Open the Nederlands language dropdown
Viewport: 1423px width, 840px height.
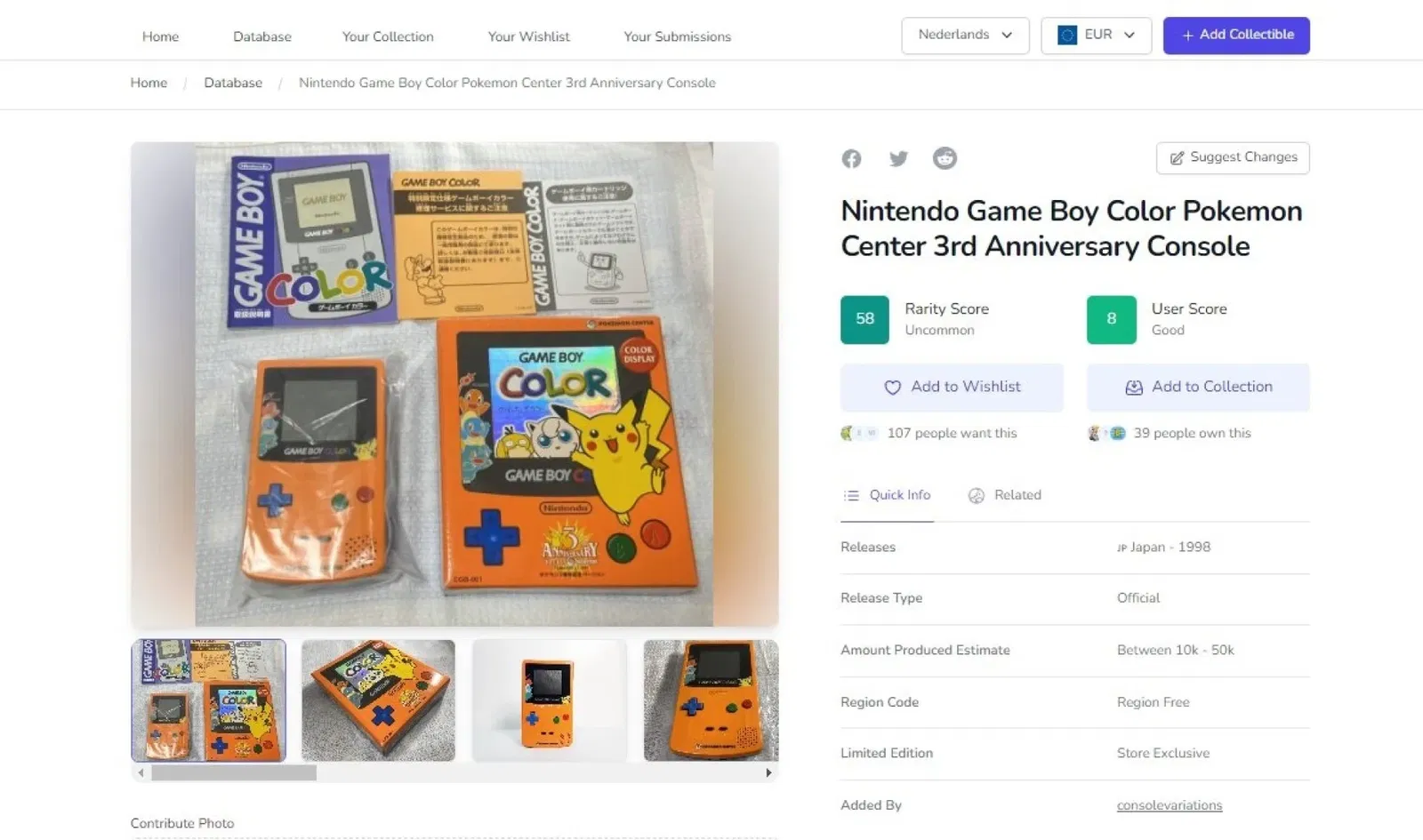click(x=965, y=36)
